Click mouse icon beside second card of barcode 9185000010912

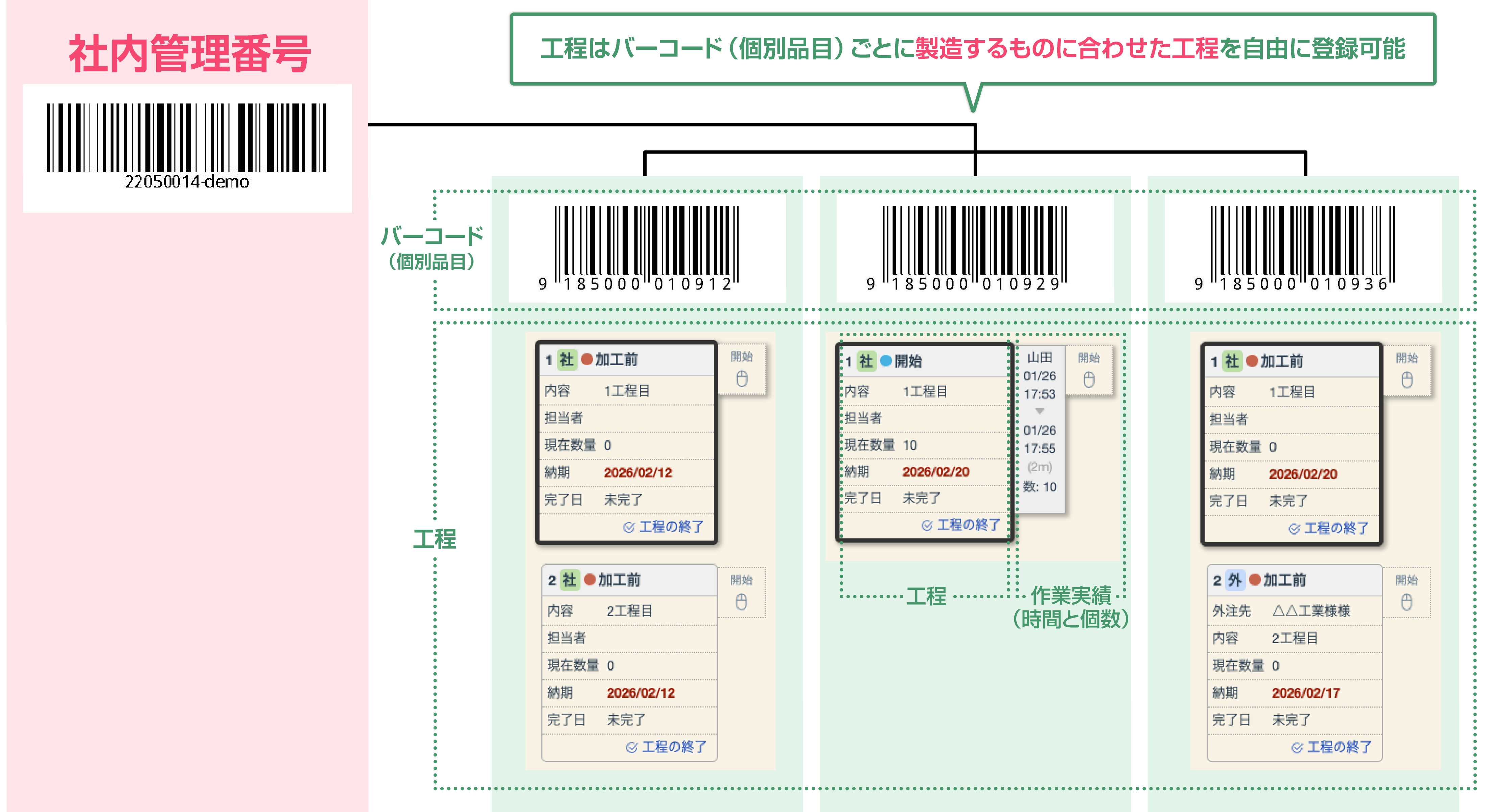tap(741, 602)
